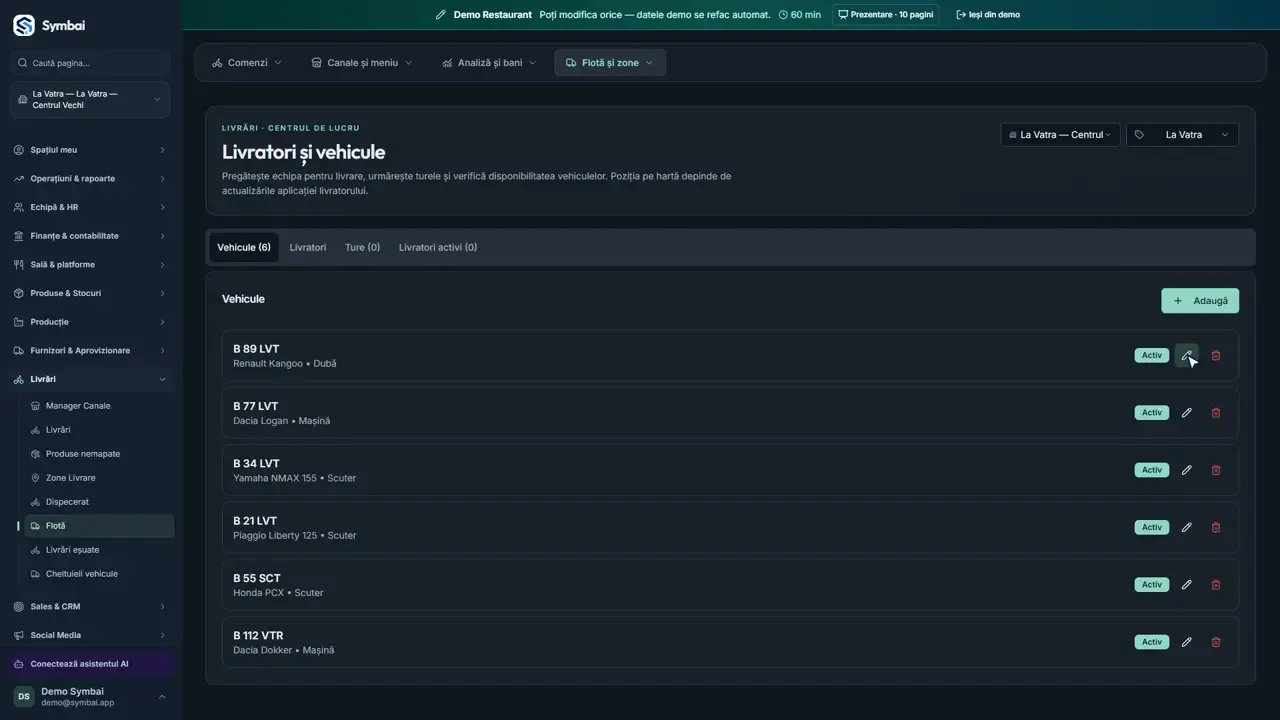Expand Produse & Stocuri section
Viewport: 1280px width, 720px height.
tap(90, 293)
